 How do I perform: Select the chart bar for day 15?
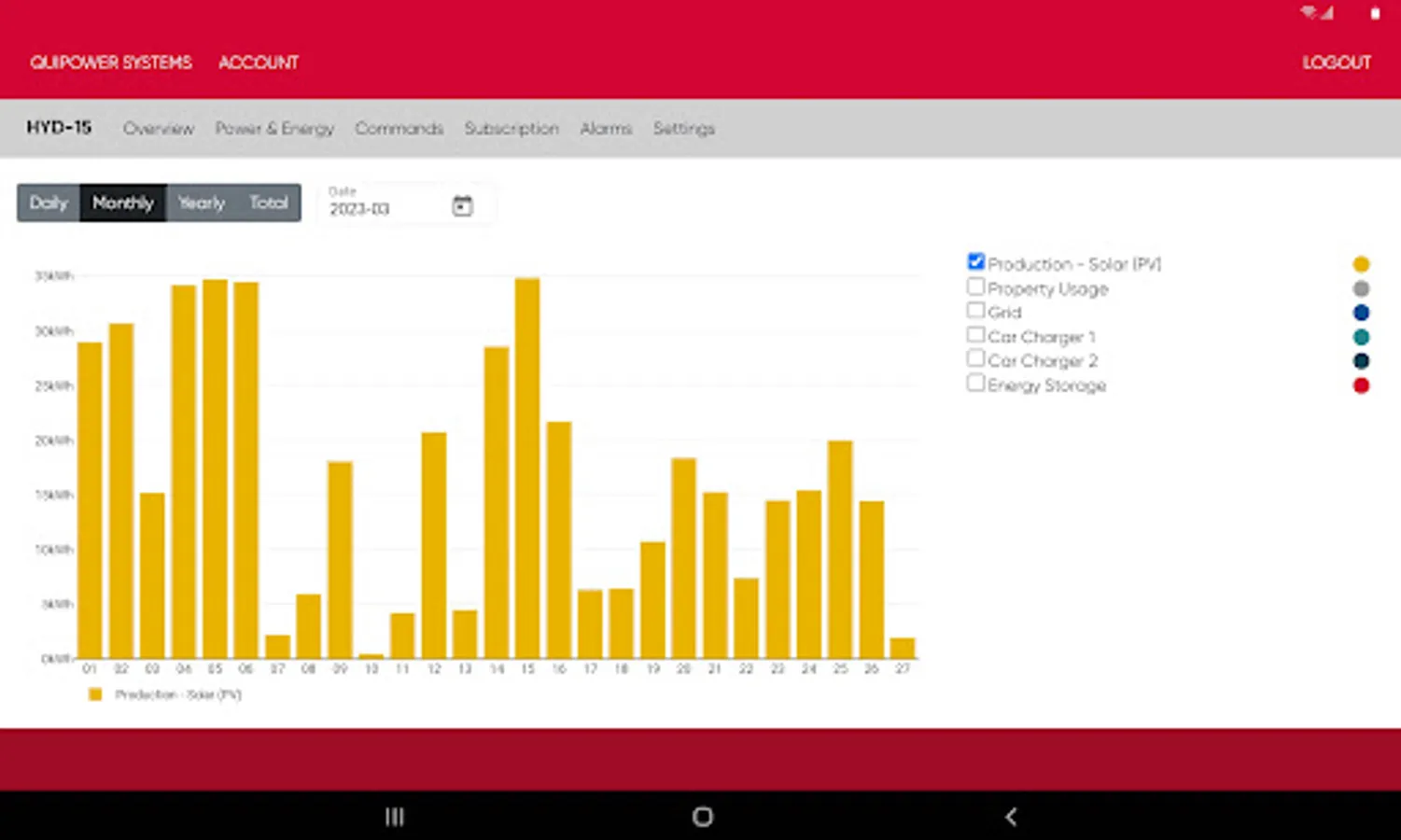click(x=527, y=468)
